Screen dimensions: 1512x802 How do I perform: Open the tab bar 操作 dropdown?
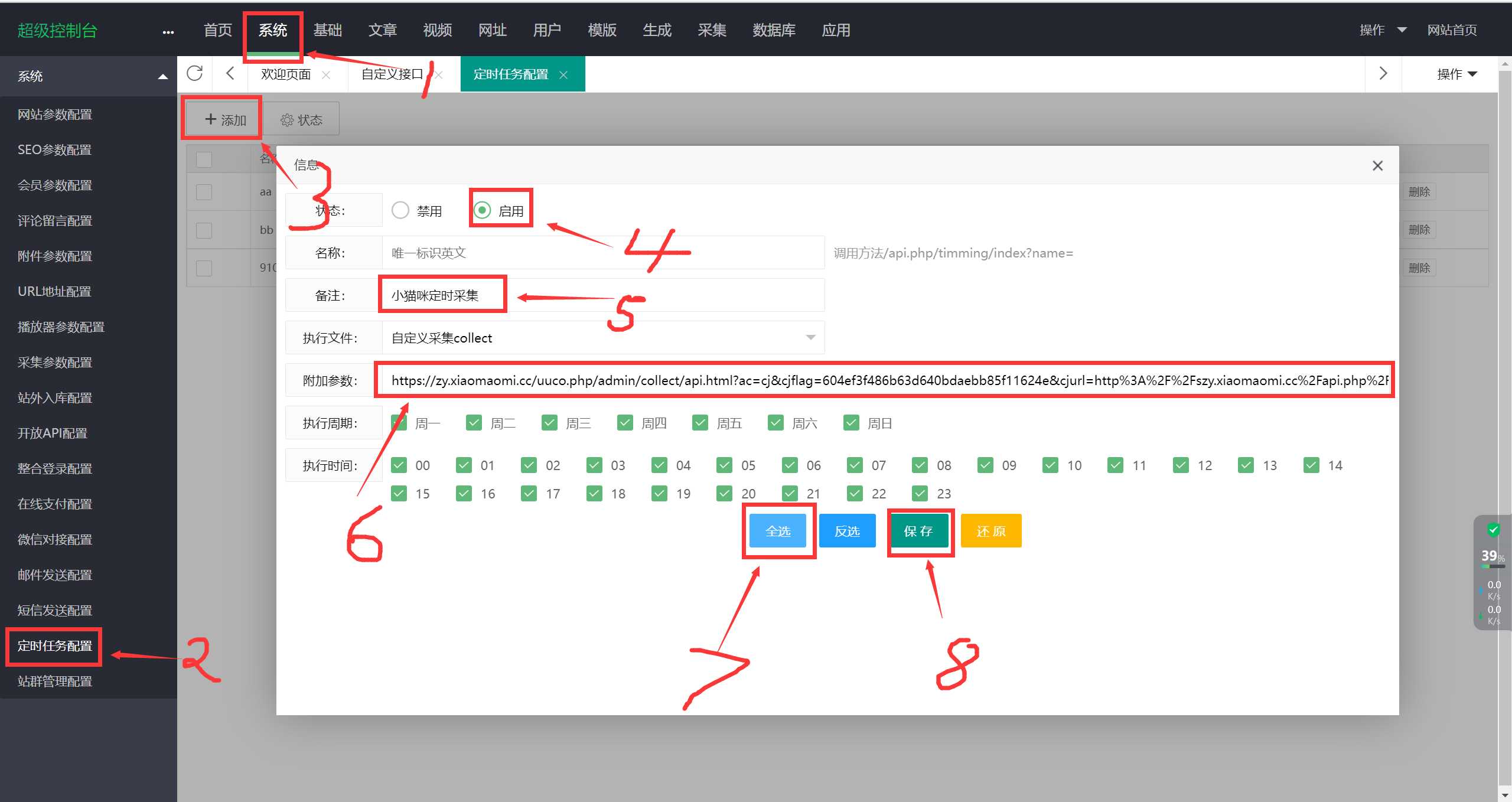pyautogui.click(x=1456, y=74)
